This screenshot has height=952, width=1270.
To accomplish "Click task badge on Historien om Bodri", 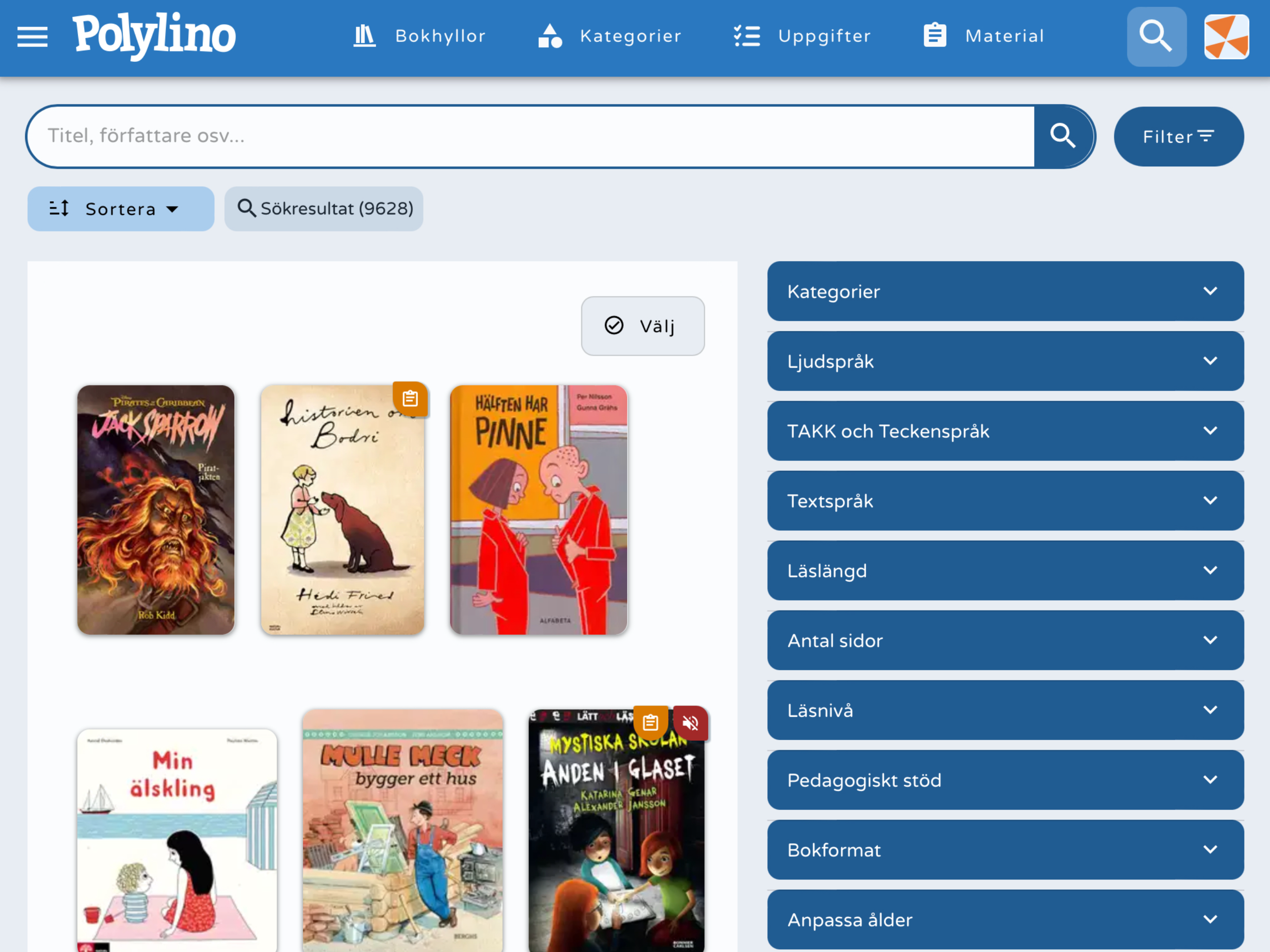I will [x=410, y=398].
